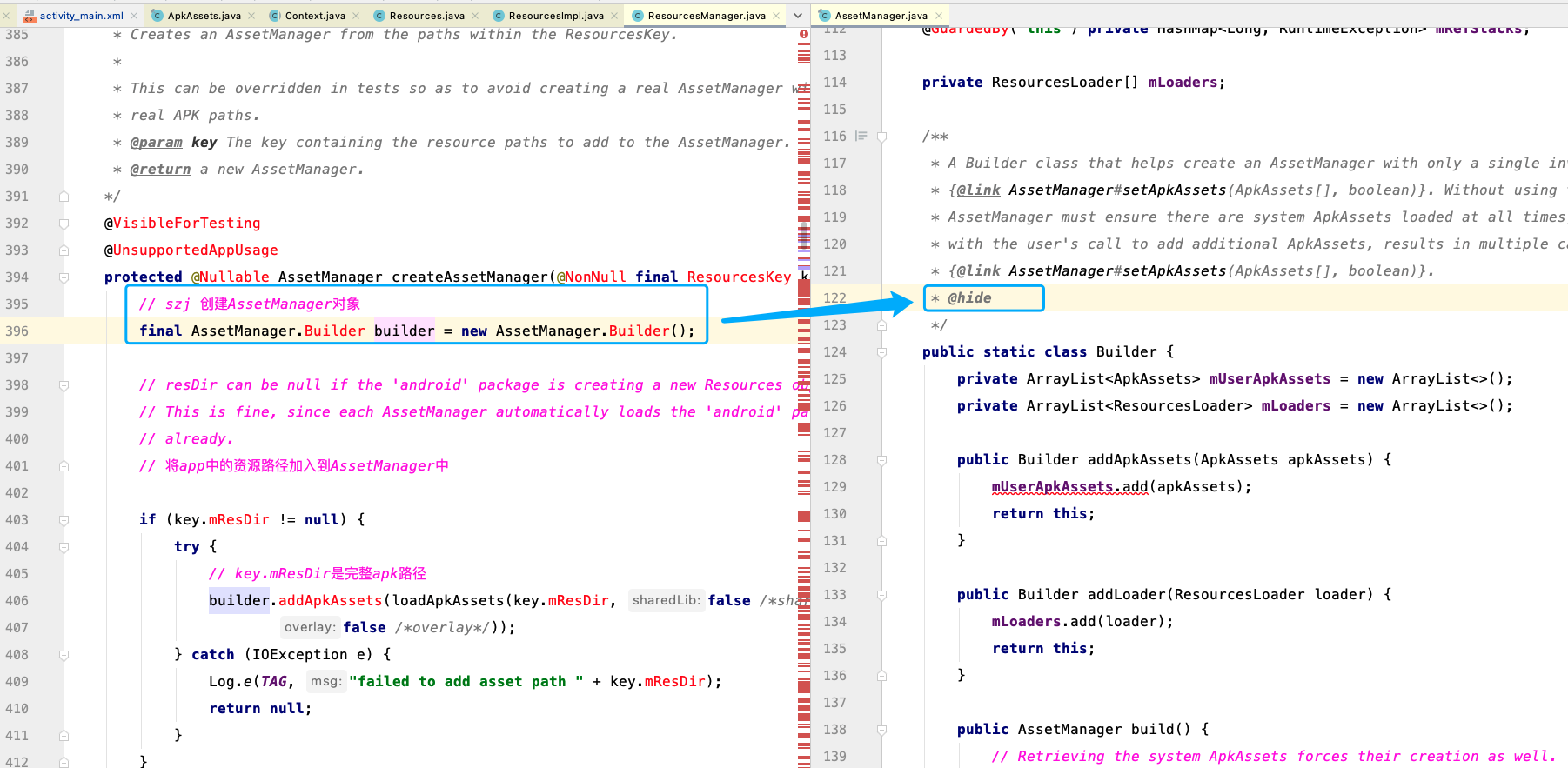Close the ResourcesManager.java tab
Viewport: 1568px width, 768px height.
[x=776, y=16]
